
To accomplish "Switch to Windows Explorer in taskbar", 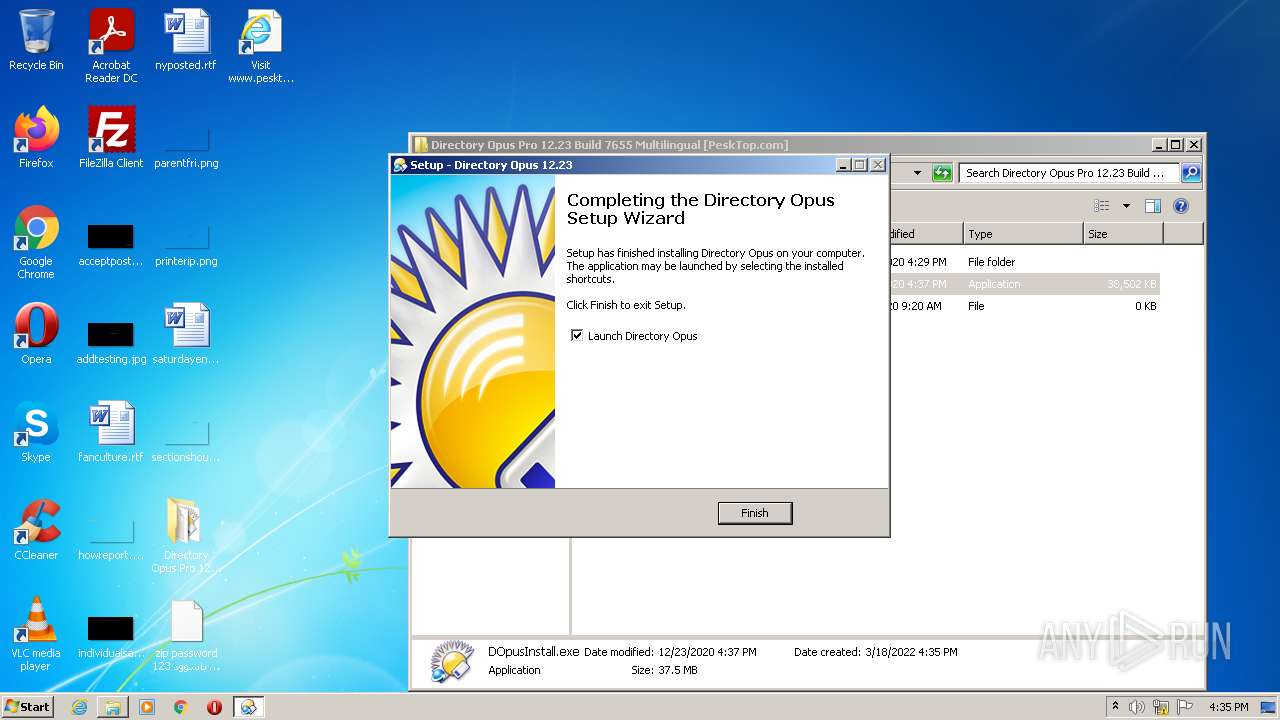I will [113, 707].
